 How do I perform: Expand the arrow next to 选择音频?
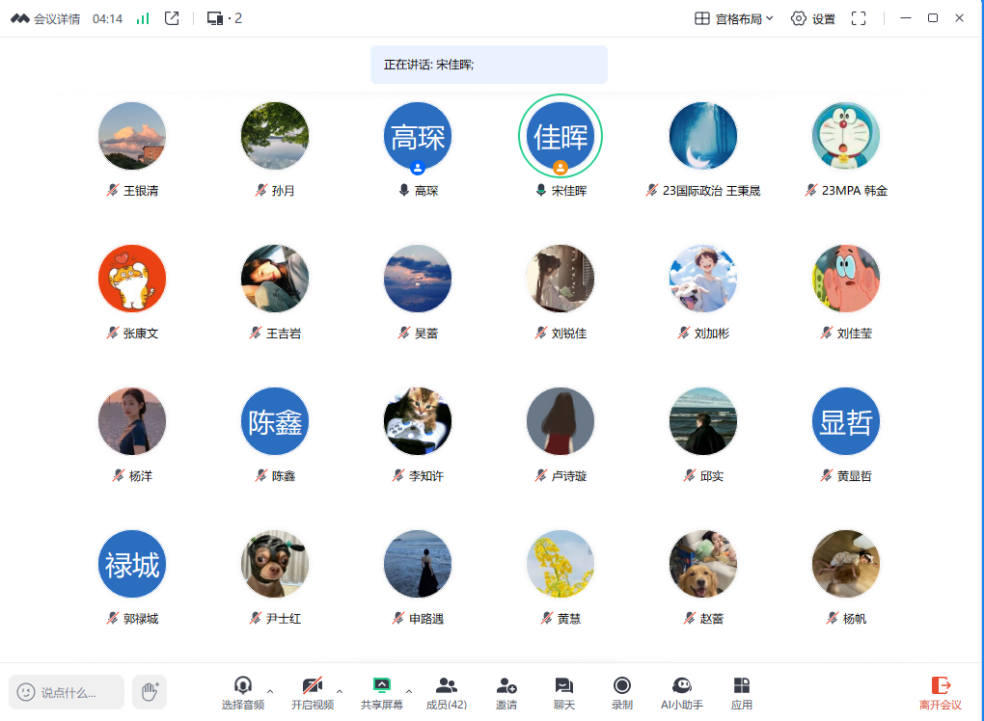270,691
